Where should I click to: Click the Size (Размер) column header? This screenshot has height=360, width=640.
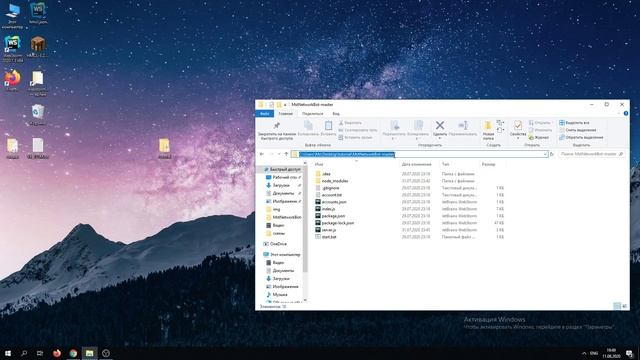[488, 164]
